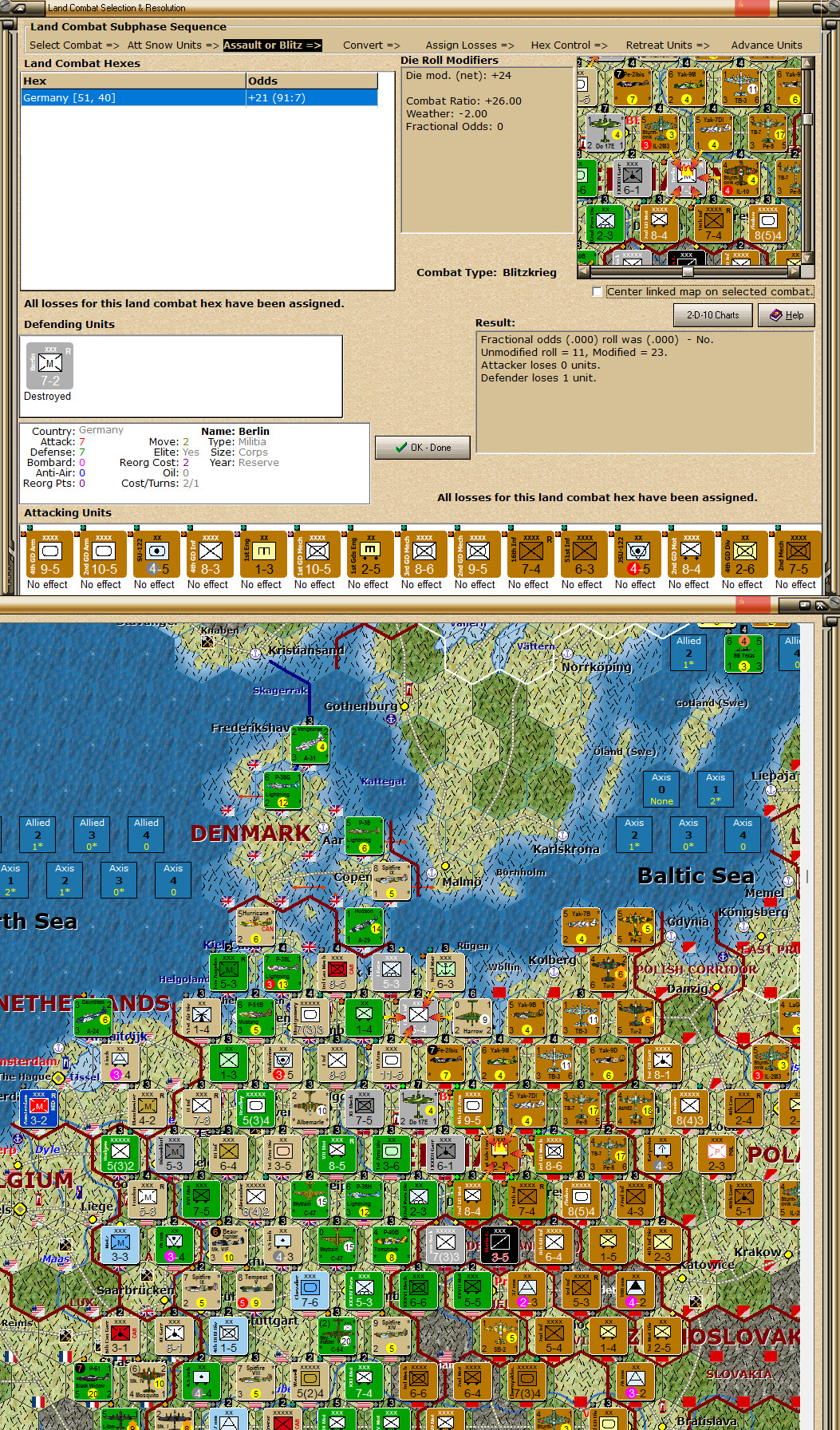This screenshot has width=840, height=1430.
Task: Click the 8(5)4 unit in mini-map
Action: point(767,223)
